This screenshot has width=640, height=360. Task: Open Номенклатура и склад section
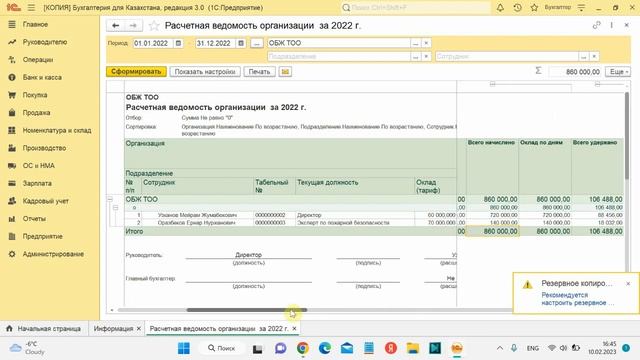[x=57, y=130]
